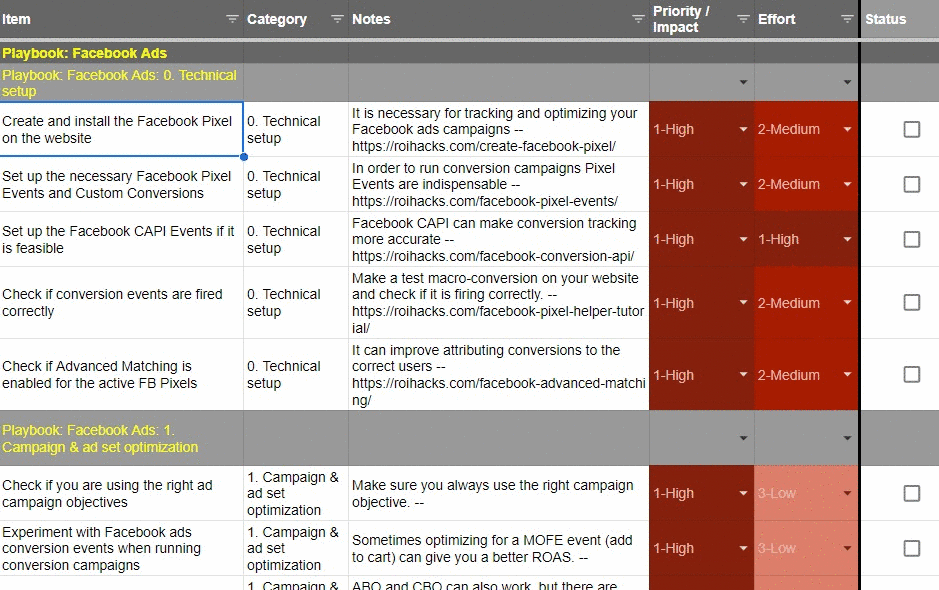
Task: Tick the Status checkbox for Advanced Matching row
Action: [911, 374]
